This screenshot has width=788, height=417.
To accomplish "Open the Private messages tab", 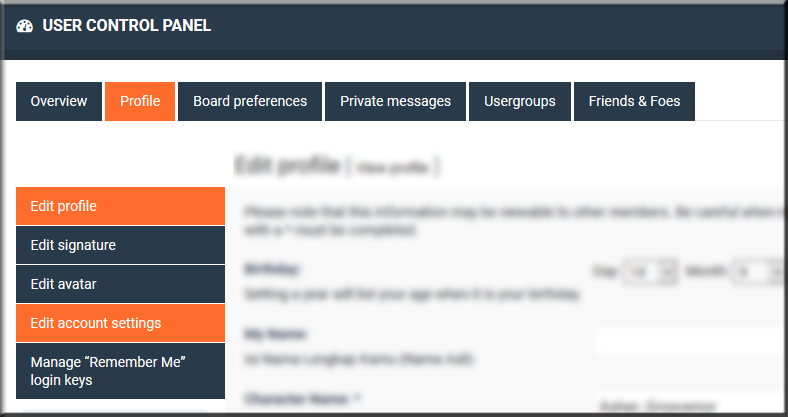I will tap(396, 101).
